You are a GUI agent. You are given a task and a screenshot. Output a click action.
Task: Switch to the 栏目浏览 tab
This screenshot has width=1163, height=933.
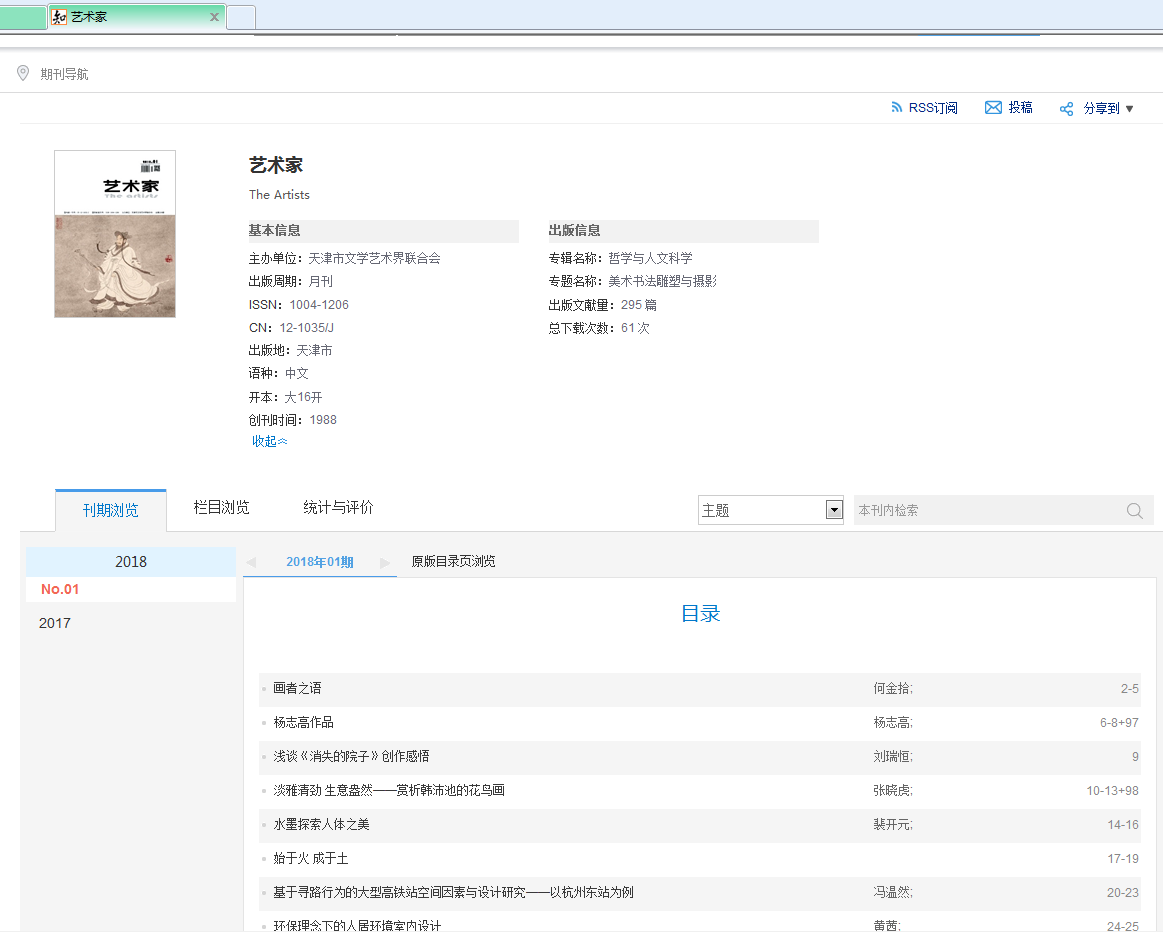(221, 508)
